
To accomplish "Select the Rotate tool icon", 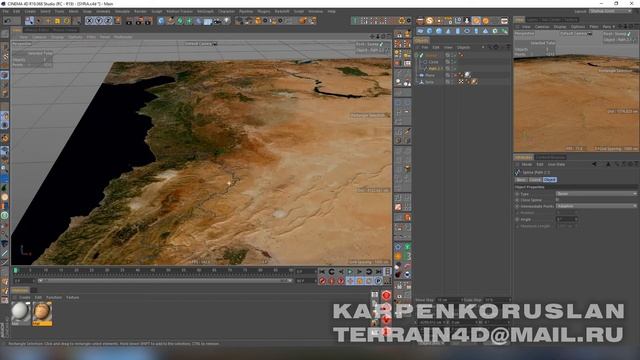I will pyautogui.click(x=67, y=21).
